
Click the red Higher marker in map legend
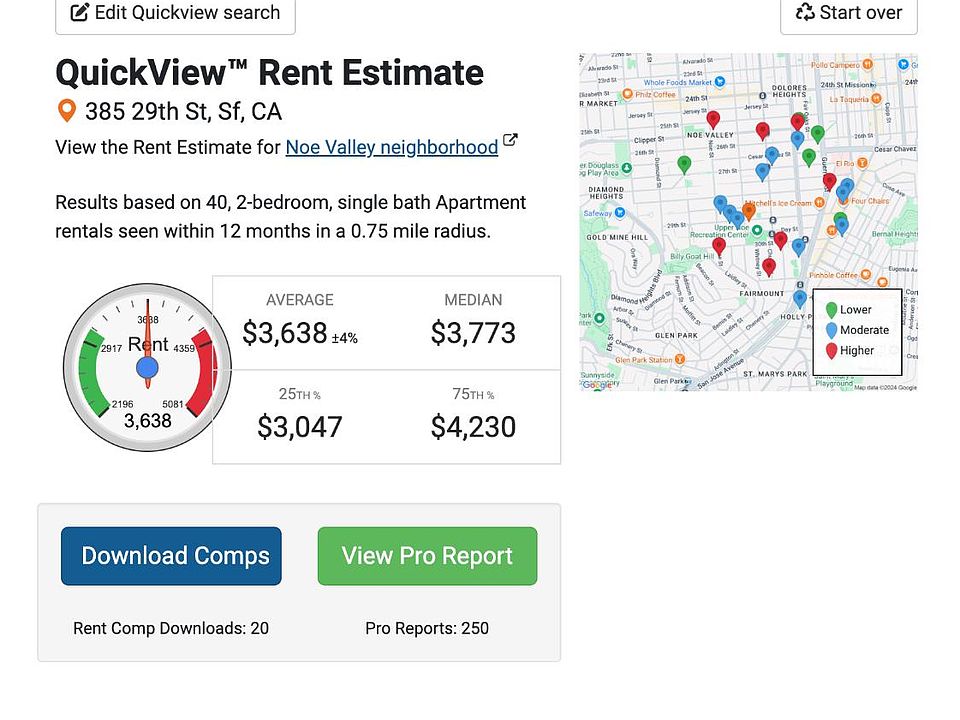point(831,351)
